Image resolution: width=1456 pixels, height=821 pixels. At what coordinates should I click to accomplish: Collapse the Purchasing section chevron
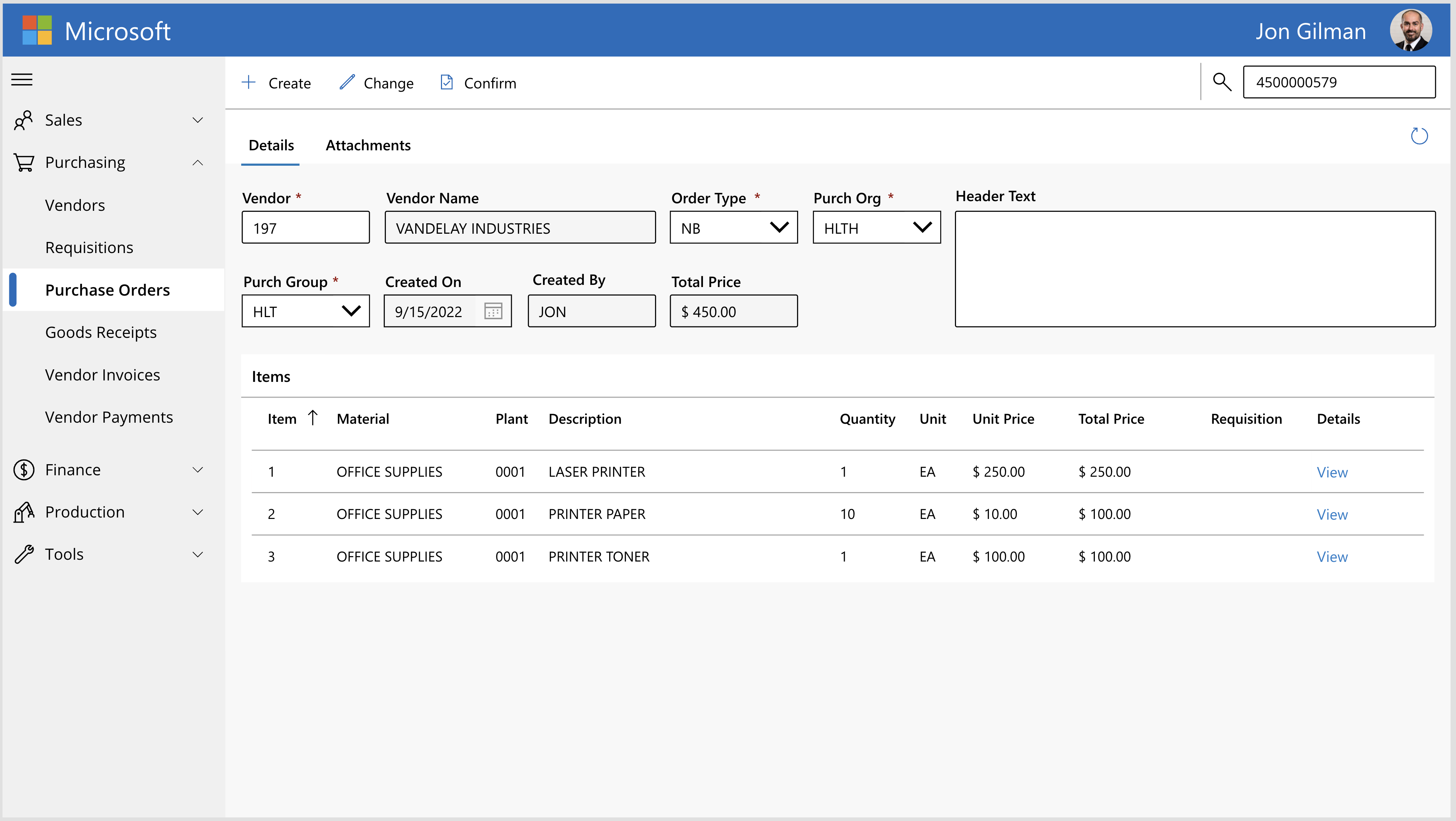pyautogui.click(x=197, y=162)
